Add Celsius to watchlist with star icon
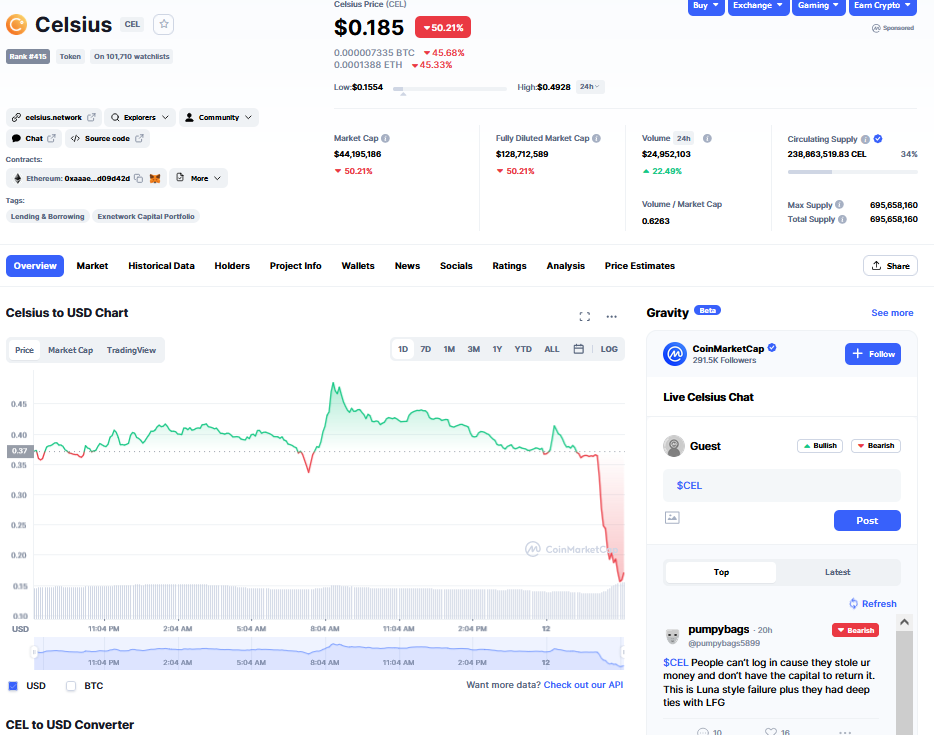The height and width of the screenshot is (735, 934). [x=164, y=24]
